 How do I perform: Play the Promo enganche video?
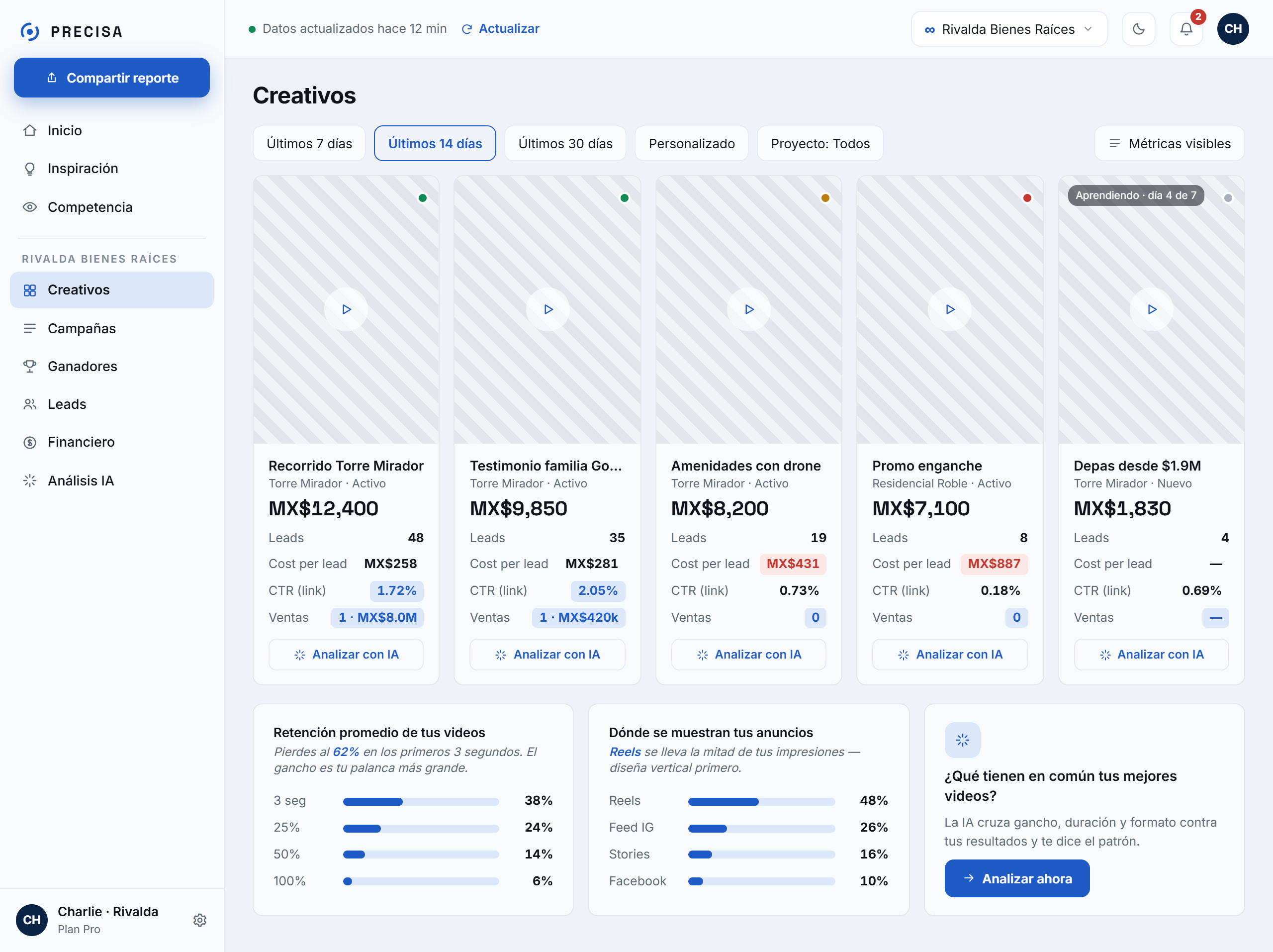[950, 309]
